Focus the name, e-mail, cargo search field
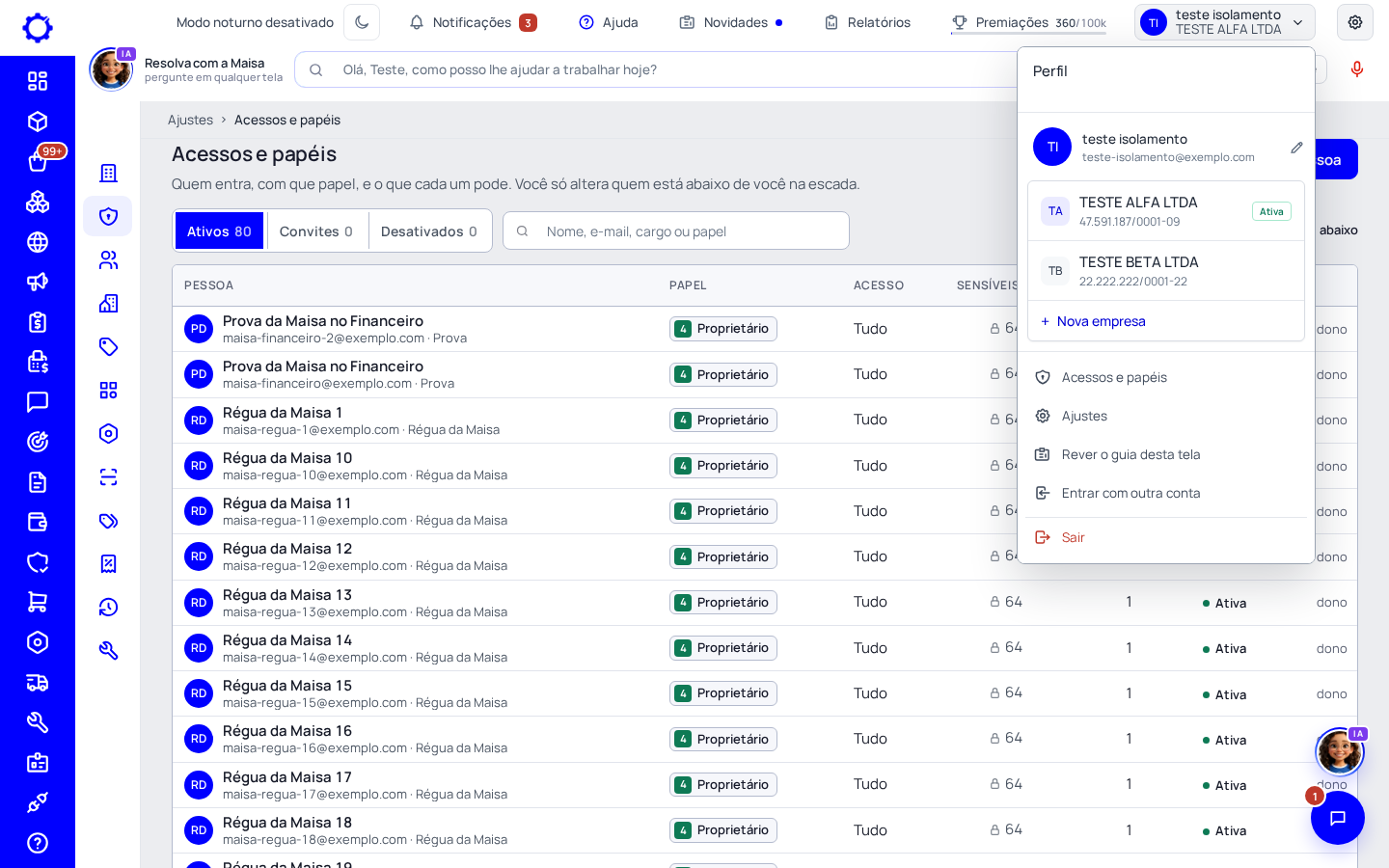This screenshot has height=868, width=1389. point(676,231)
